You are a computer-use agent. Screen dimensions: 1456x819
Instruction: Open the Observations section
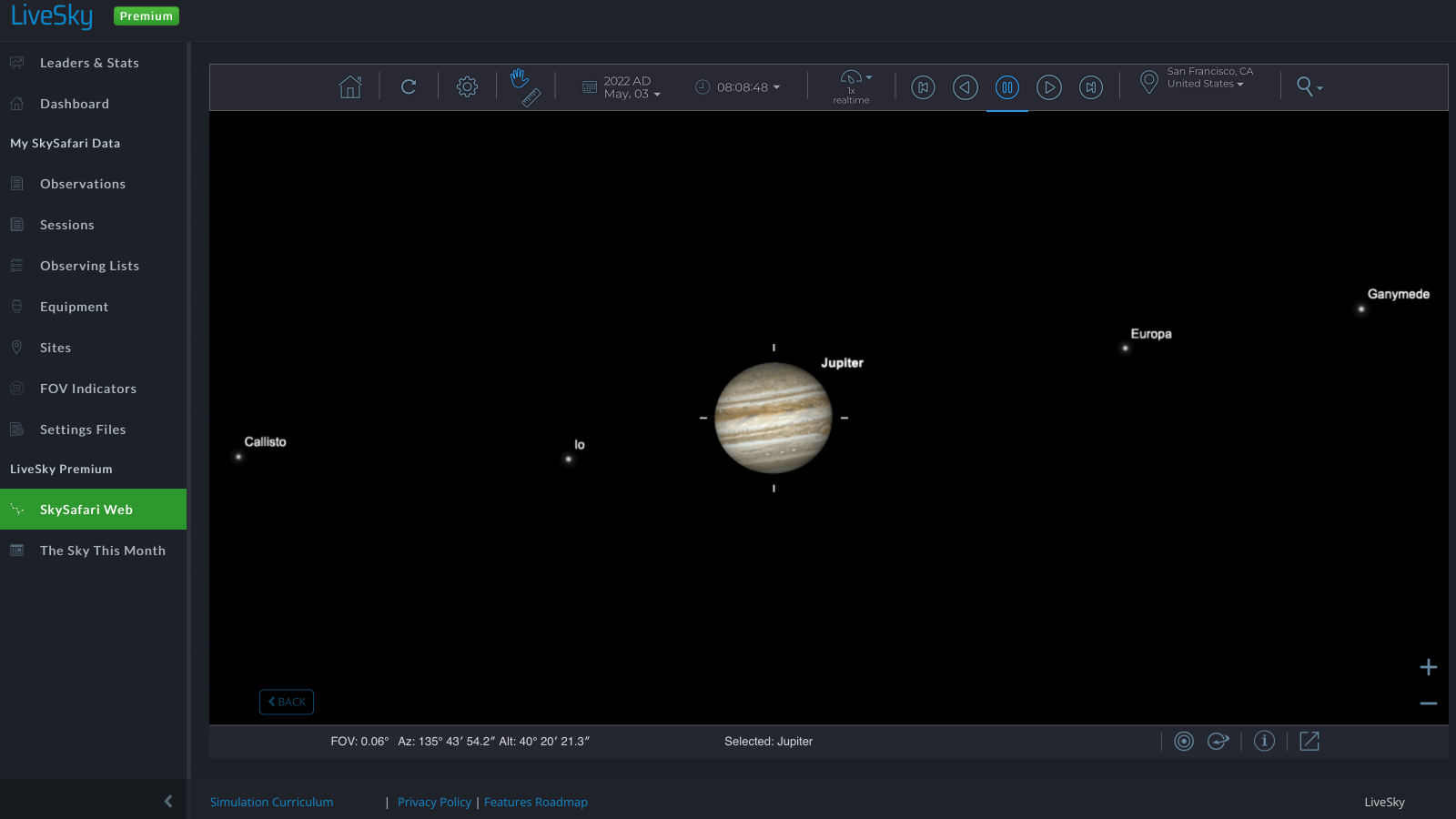click(x=83, y=183)
